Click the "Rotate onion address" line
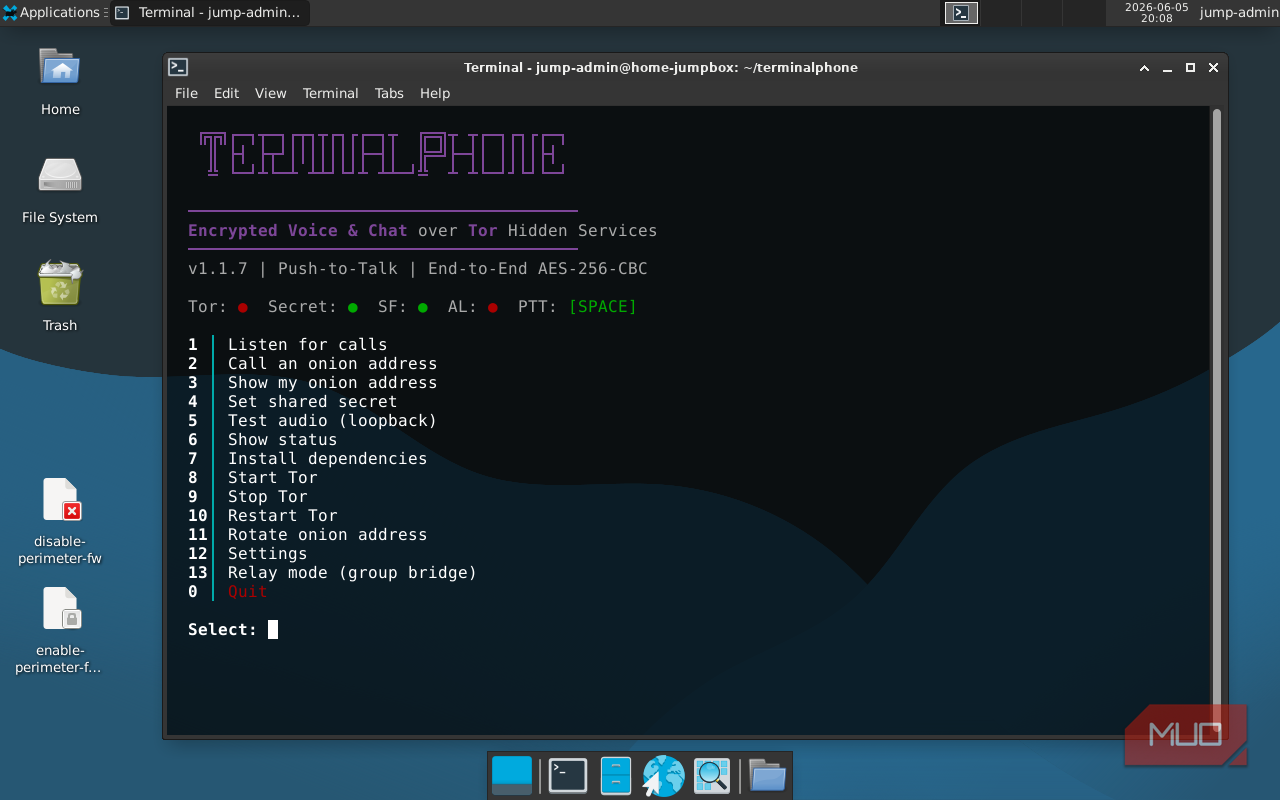The image size is (1280, 800). (327, 534)
